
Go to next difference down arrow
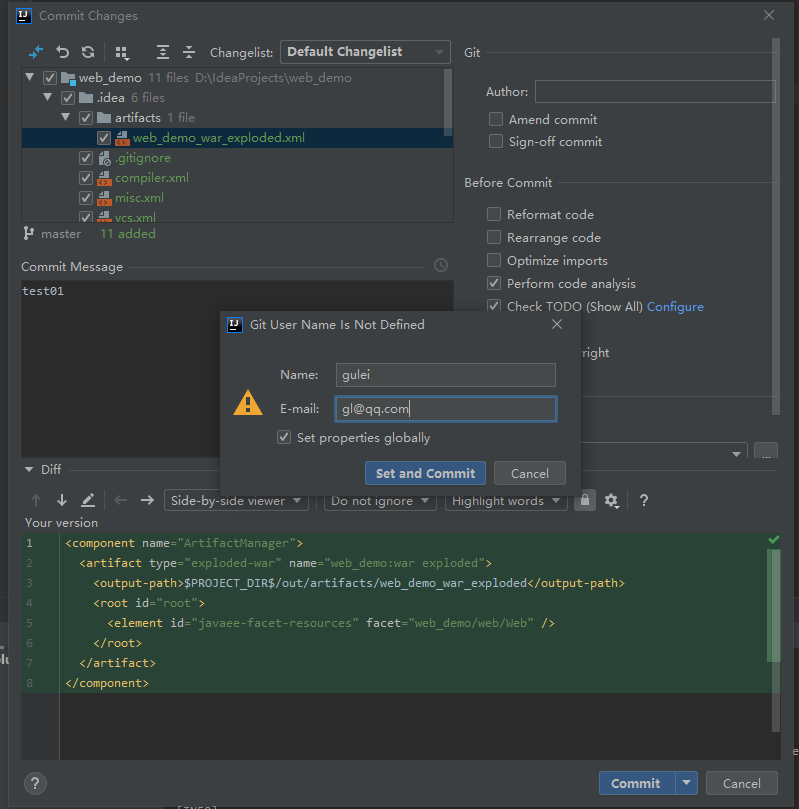tap(62, 500)
